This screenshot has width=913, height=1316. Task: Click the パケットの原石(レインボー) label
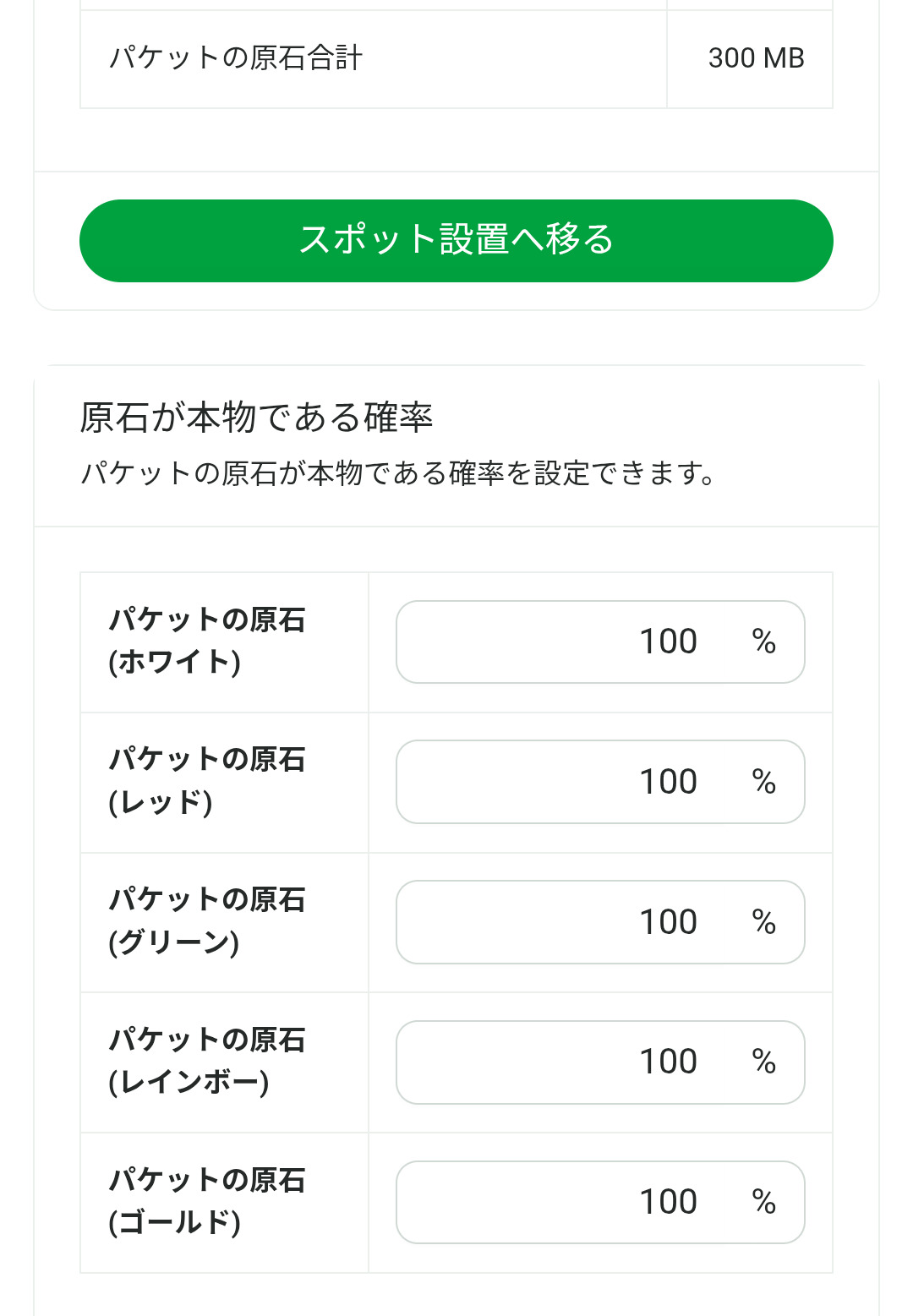pyautogui.click(x=206, y=1061)
